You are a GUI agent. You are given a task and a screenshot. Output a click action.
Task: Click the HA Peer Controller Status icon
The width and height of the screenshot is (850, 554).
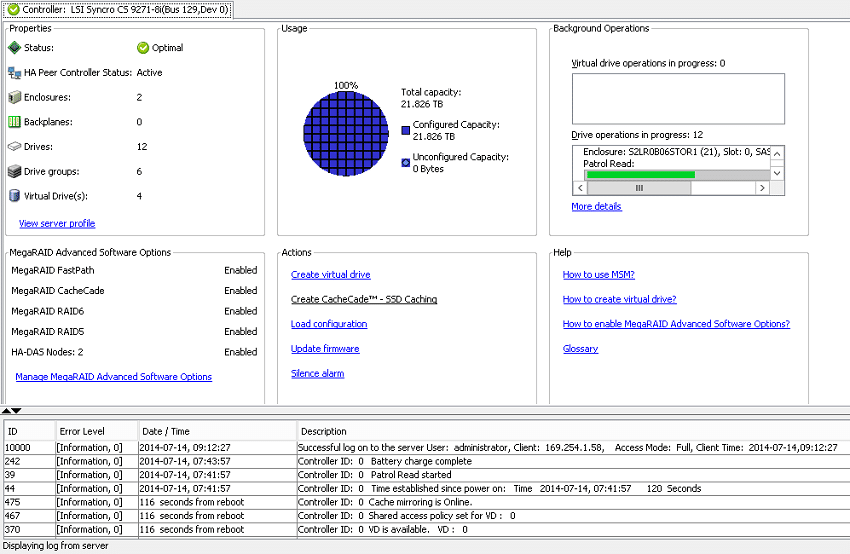(15, 73)
